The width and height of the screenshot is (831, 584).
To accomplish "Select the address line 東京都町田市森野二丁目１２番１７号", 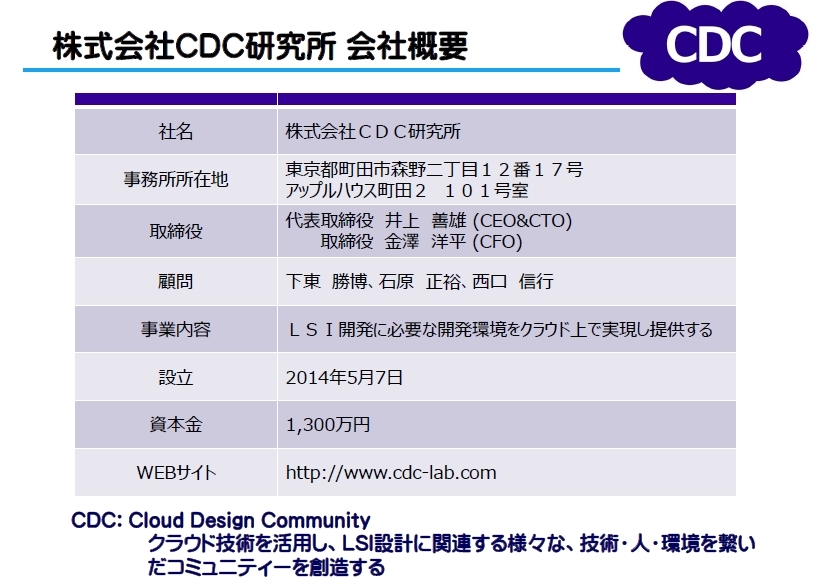I will (434, 170).
